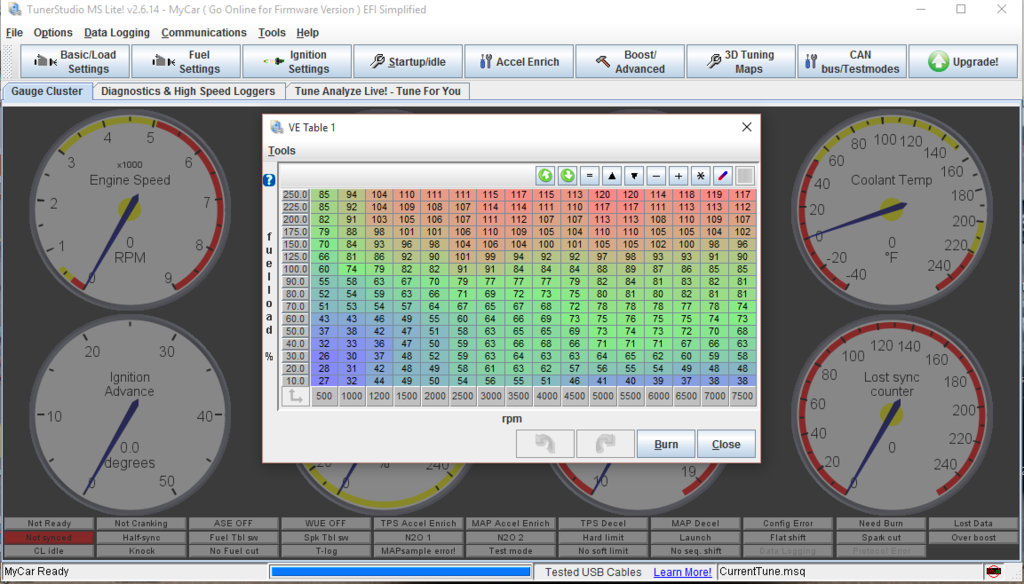This screenshot has height=584, width=1024.
Task: Click the red-blue interpolate icon
Action: [722, 176]
